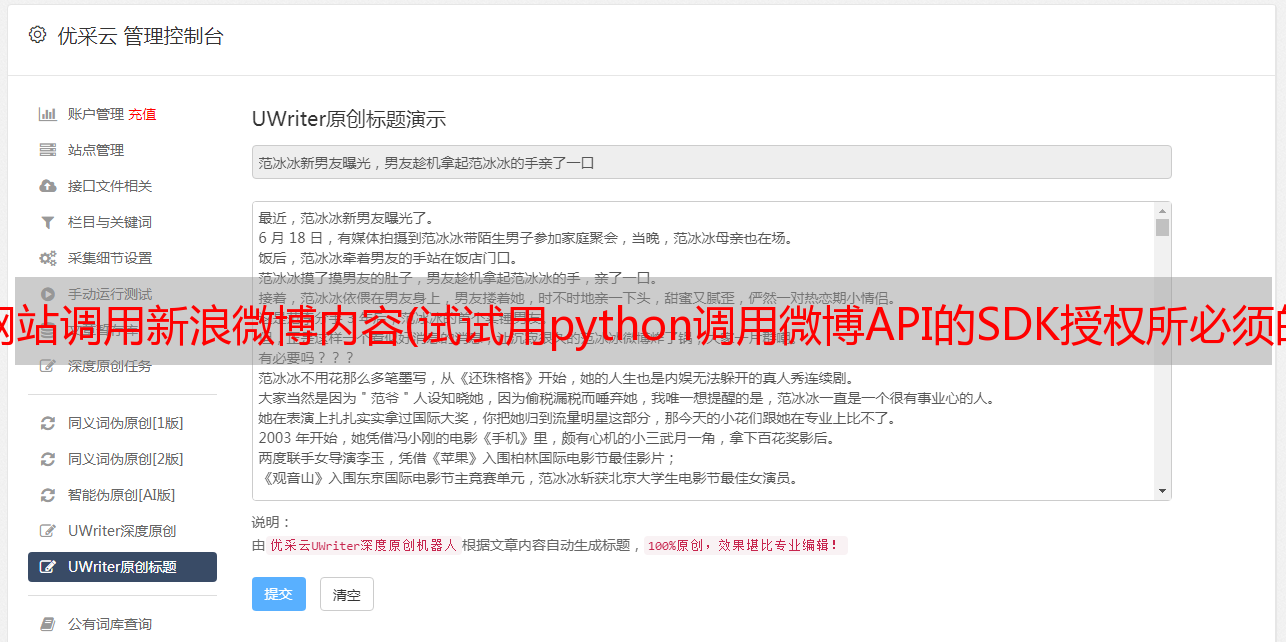
Task: Click the 优采云UWriter深度原创机器人 highlighted text
Action: [363, 546]
